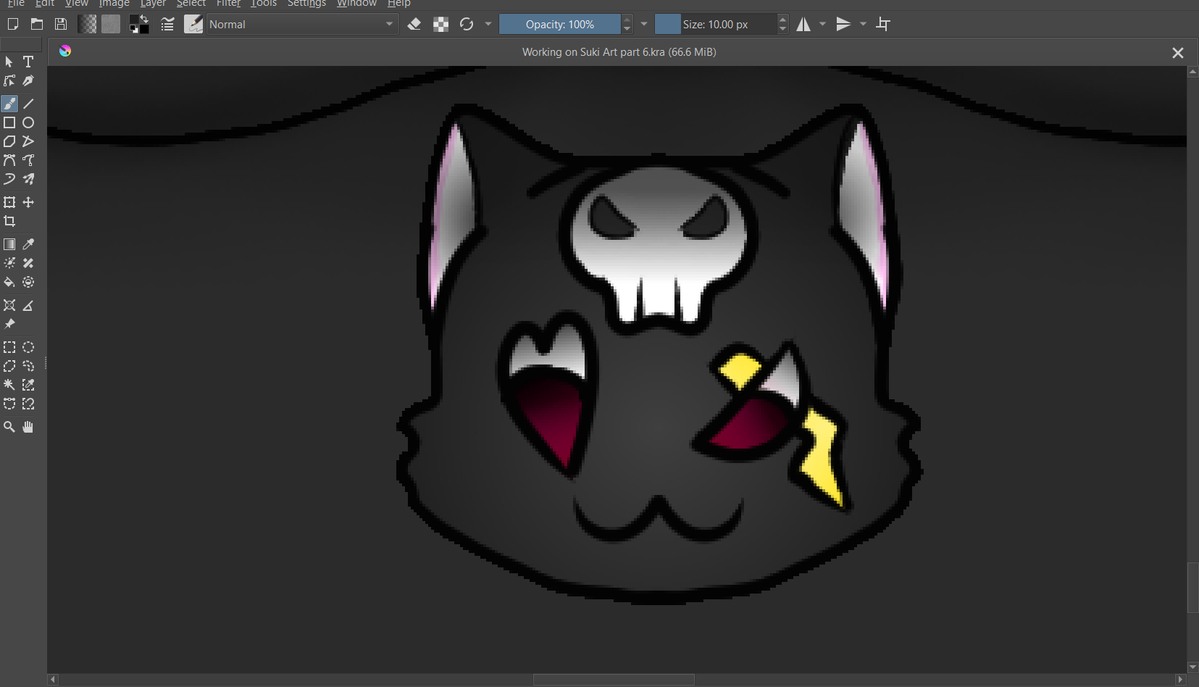Select the Calligraphy tool
This screenshot has height=687, width=1199.
28,80
